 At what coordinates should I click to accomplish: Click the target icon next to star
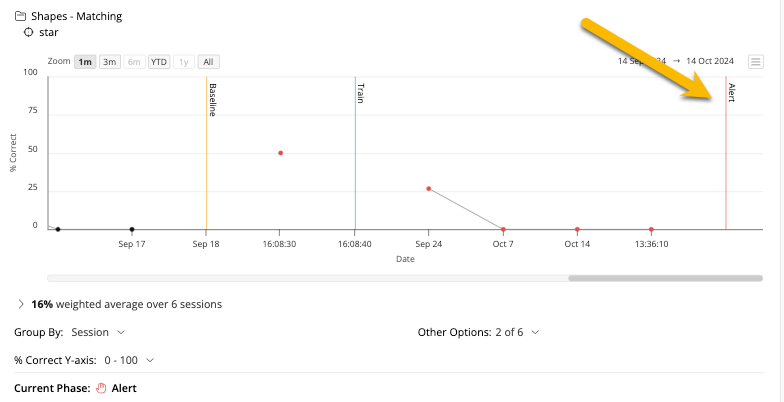(28, 32)
